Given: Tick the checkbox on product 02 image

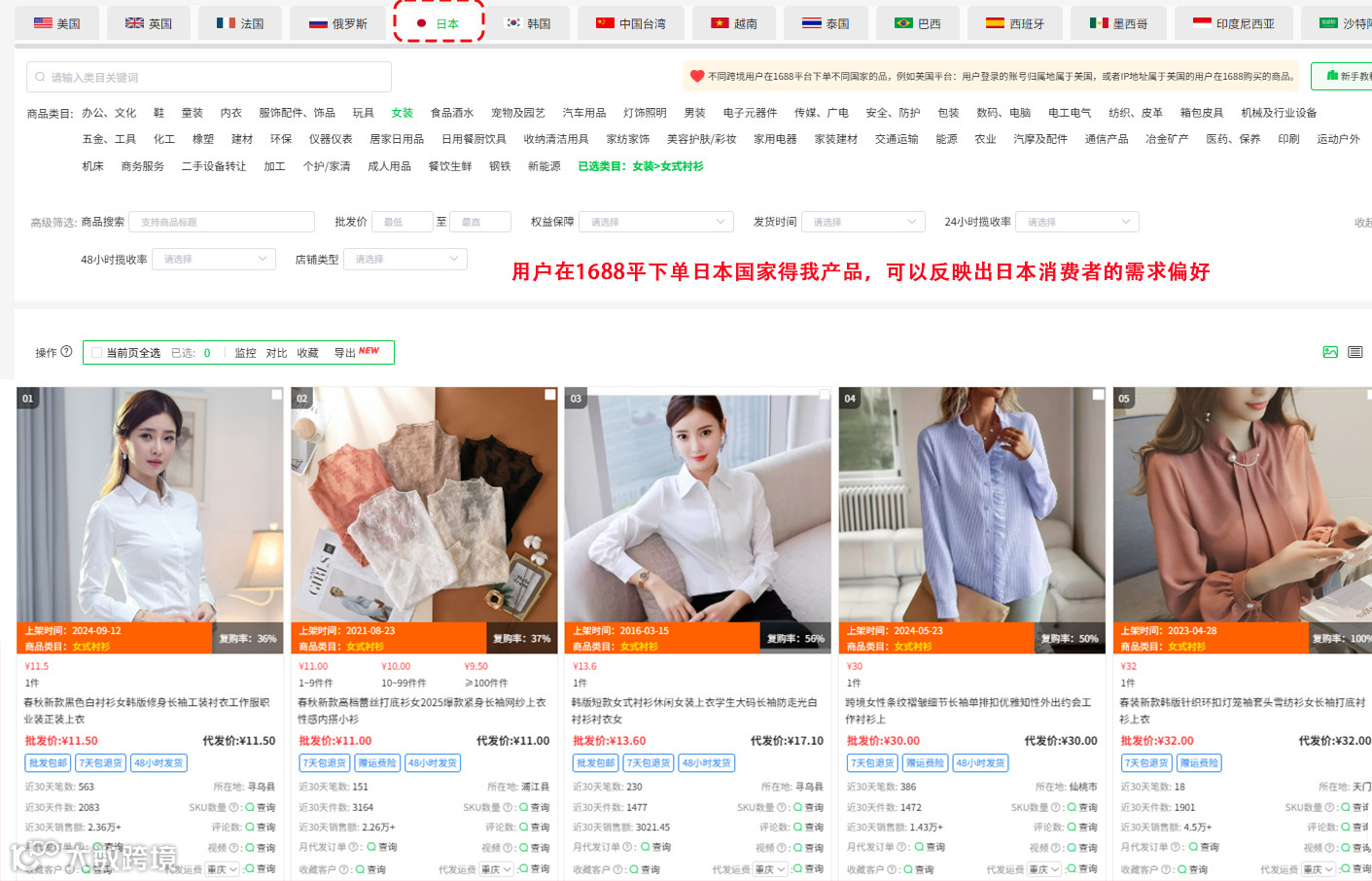Looking at the screenshot, I should pos(550,395).
